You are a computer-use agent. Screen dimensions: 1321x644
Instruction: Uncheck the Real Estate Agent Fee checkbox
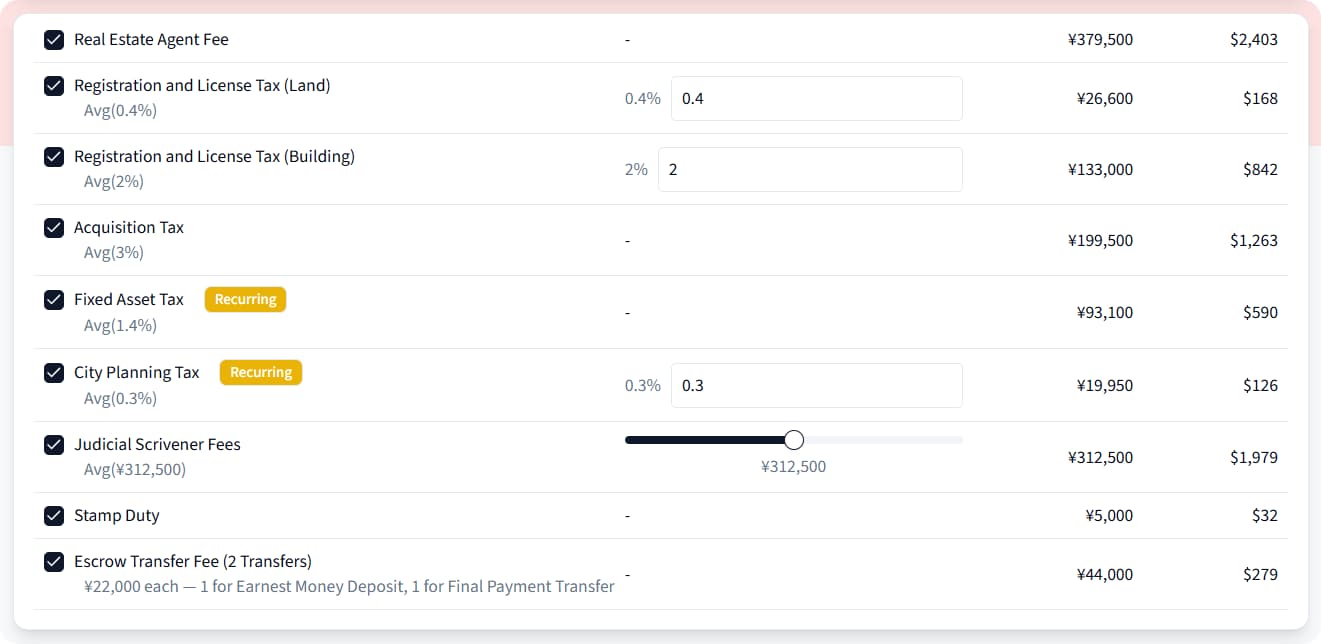(x=54, y=40)
